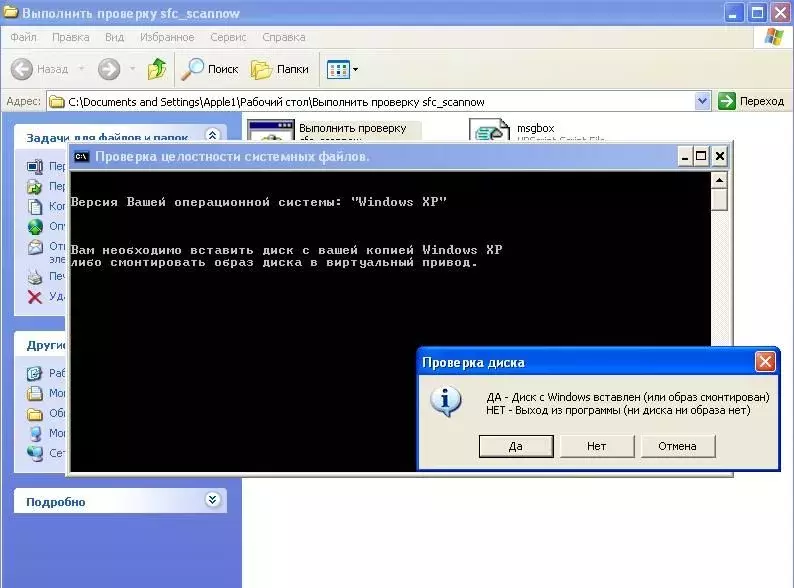Click the publish to web globe icon
This screenshot has width=794, height=588.
pos(35,226)
